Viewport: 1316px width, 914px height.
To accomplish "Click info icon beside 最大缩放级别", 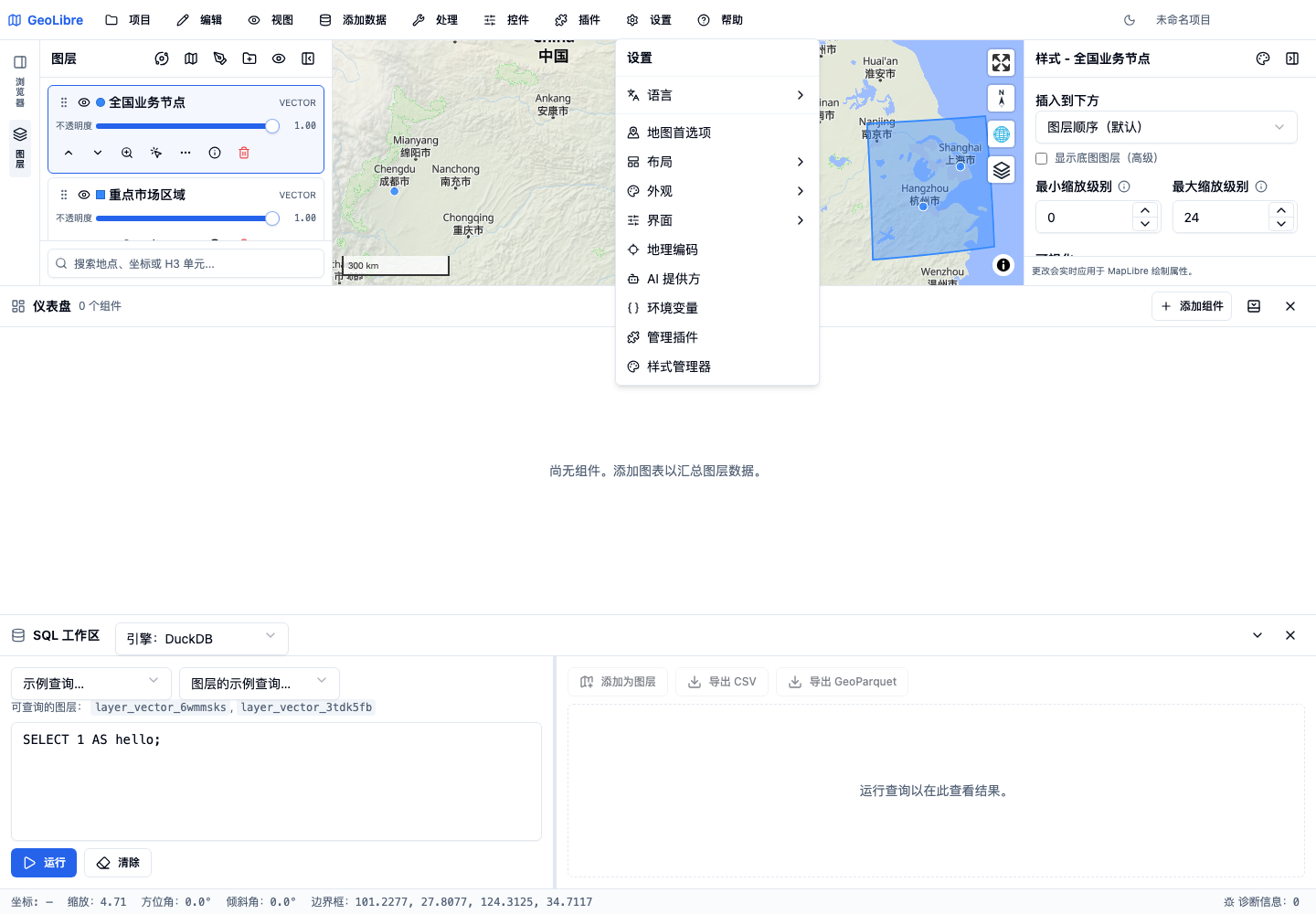I will click(x=1261, y=186).
